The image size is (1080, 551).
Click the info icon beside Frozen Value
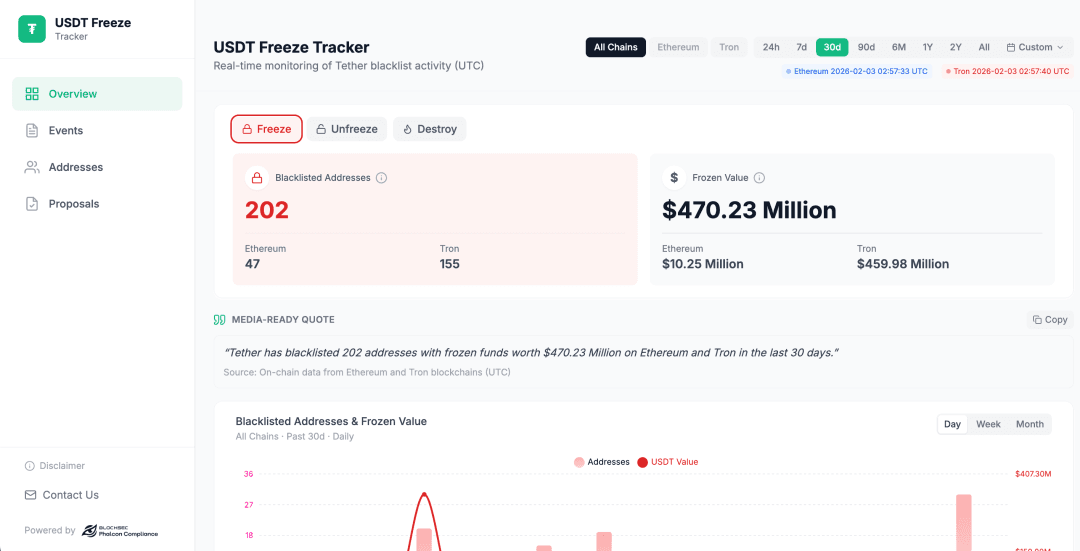coord(759,178)
